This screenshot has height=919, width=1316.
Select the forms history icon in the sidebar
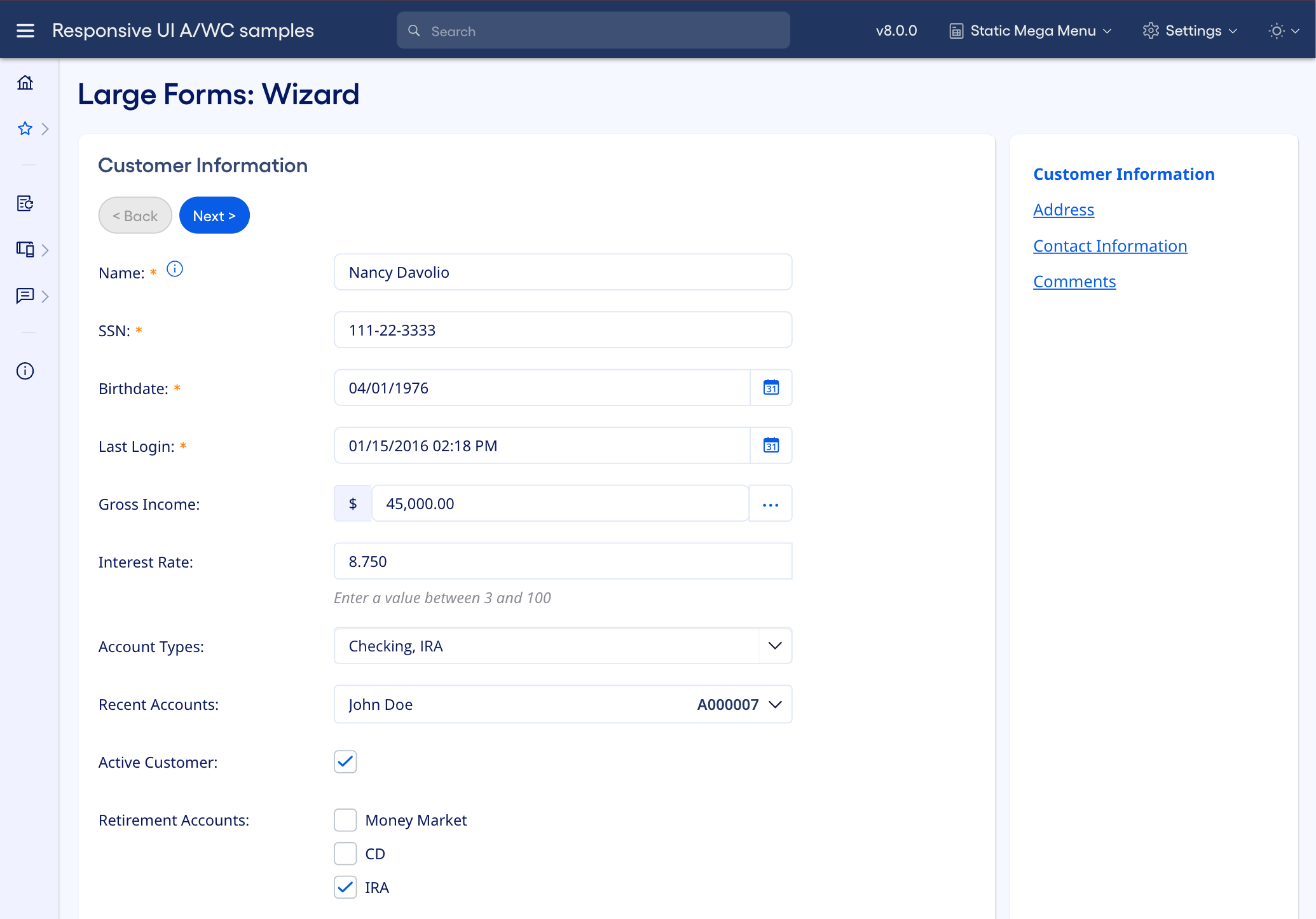25,203
